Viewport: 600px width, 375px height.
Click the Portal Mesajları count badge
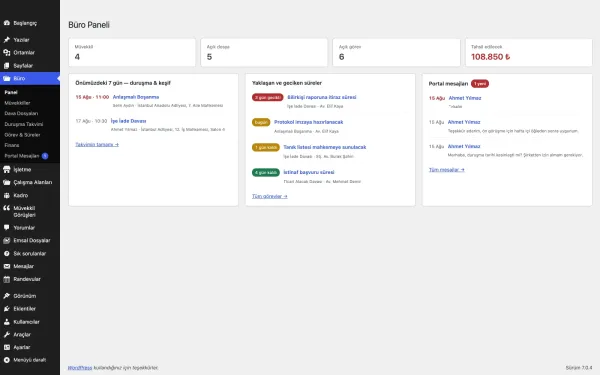coord(45,156)
